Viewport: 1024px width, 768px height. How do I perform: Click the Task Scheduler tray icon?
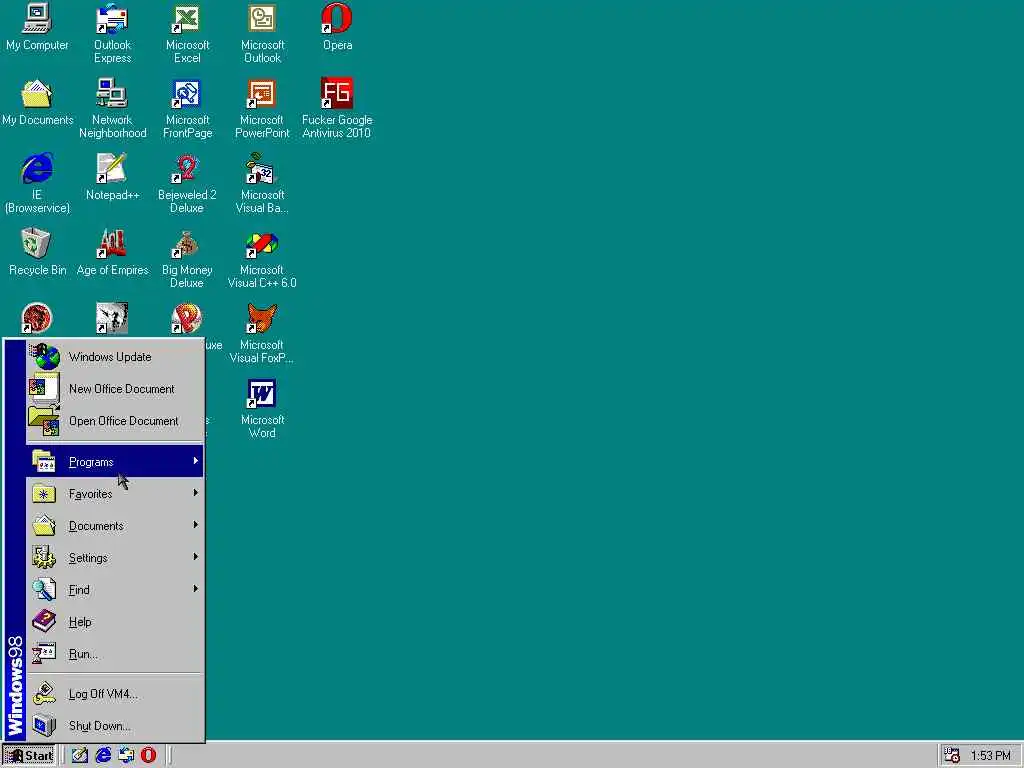(952, 755)
